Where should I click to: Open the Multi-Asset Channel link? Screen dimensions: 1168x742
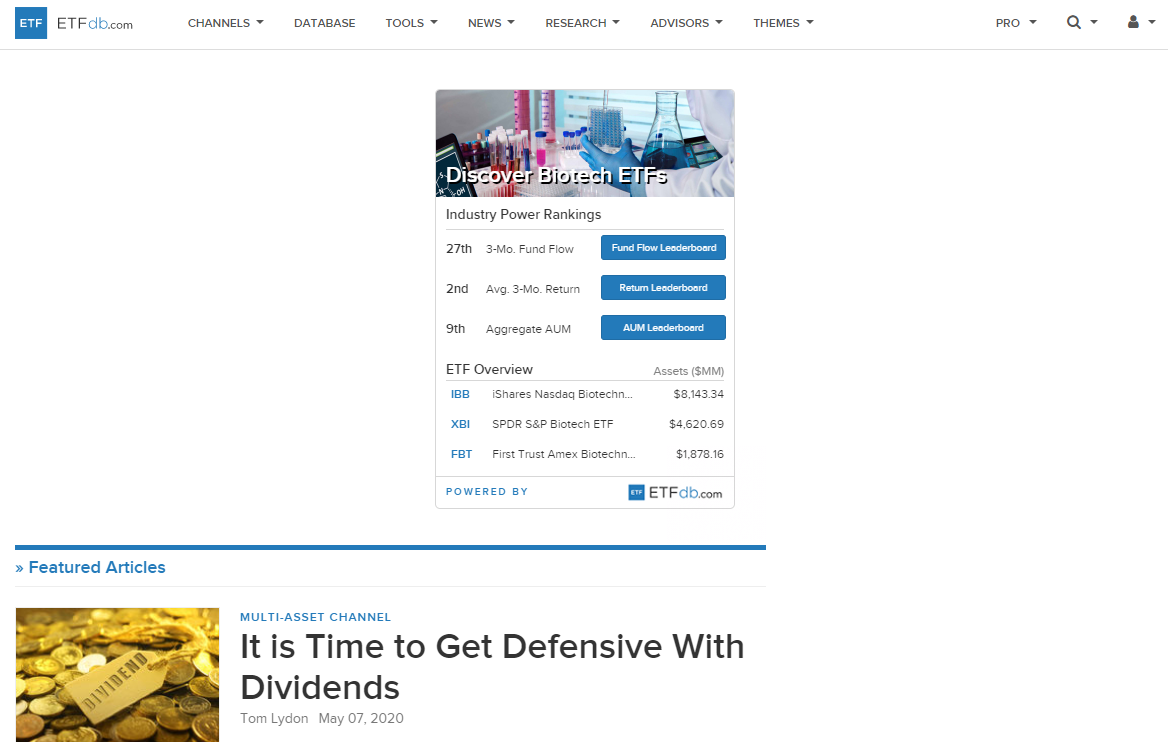(315, 617)
